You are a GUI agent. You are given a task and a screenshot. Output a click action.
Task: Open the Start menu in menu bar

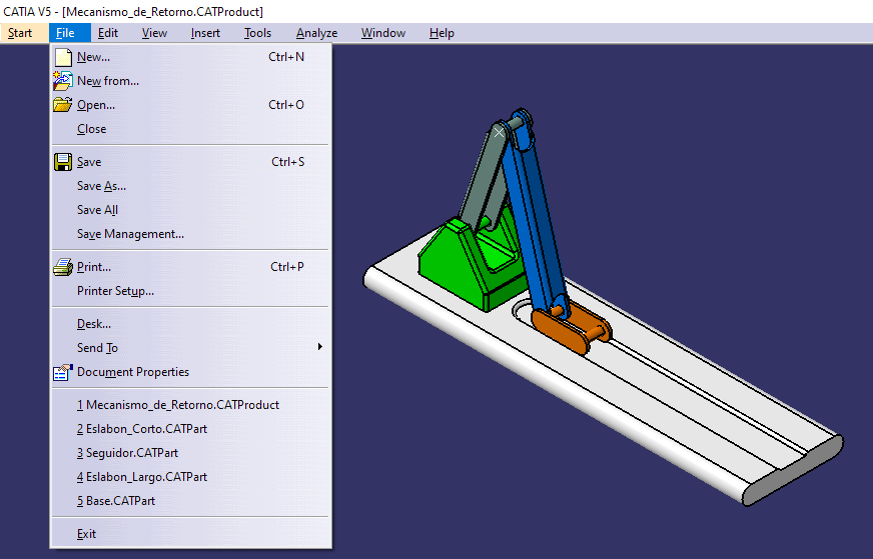pyautogui.click(x=20, y=33)
